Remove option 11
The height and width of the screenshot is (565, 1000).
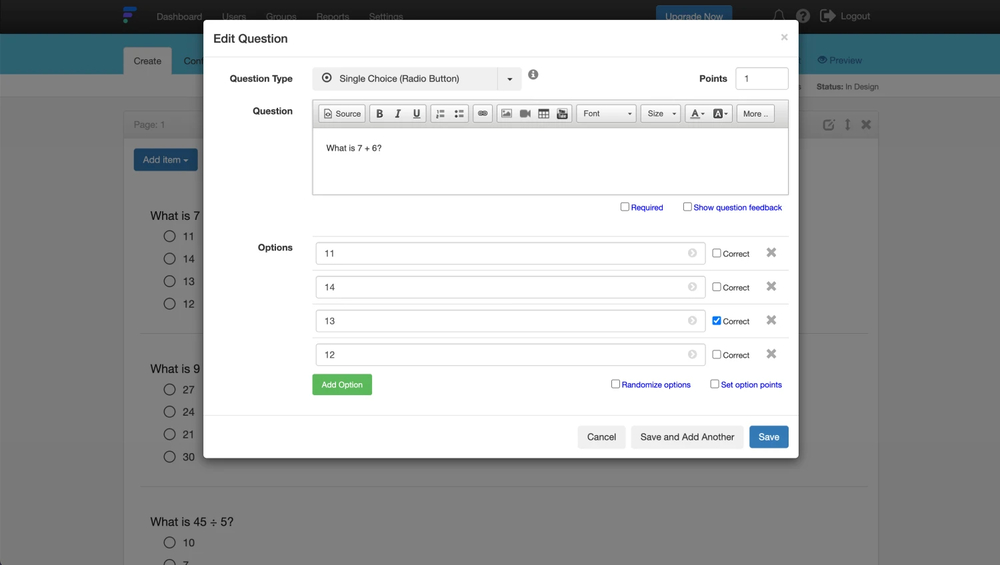coord(771,253)
